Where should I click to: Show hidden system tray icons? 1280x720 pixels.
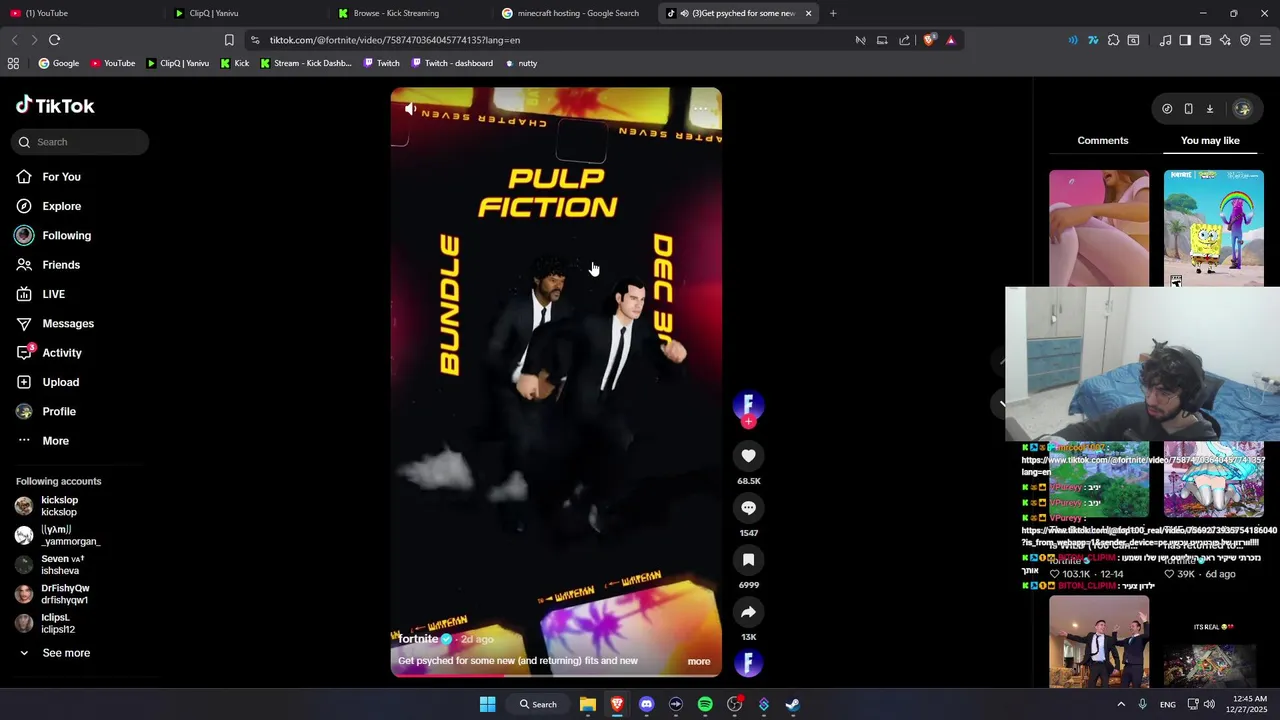click(1120, 704)
